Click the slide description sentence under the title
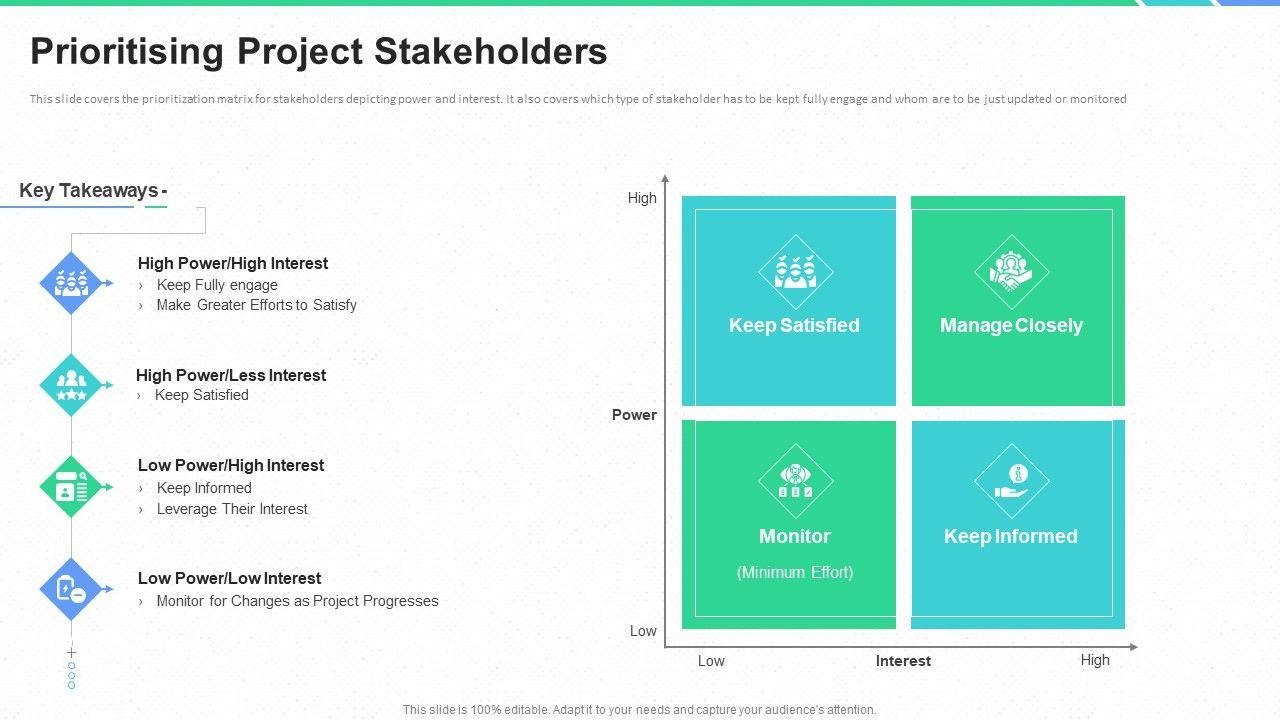This screenshot has width=1280, height=720. (x=578, y=99)
